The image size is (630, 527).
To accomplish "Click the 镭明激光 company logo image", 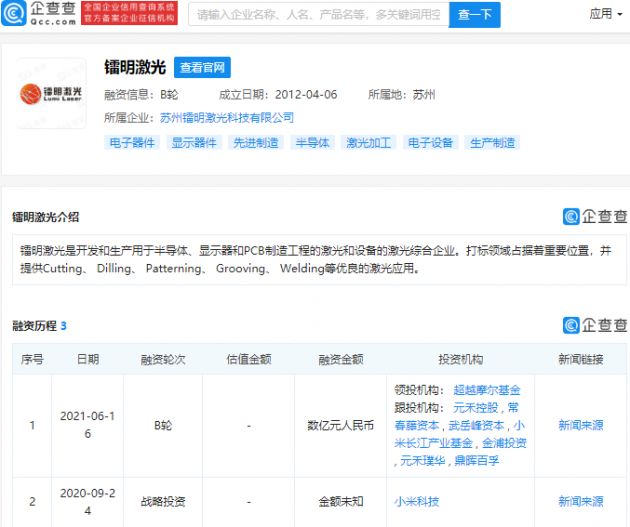I will click(50, 93).
